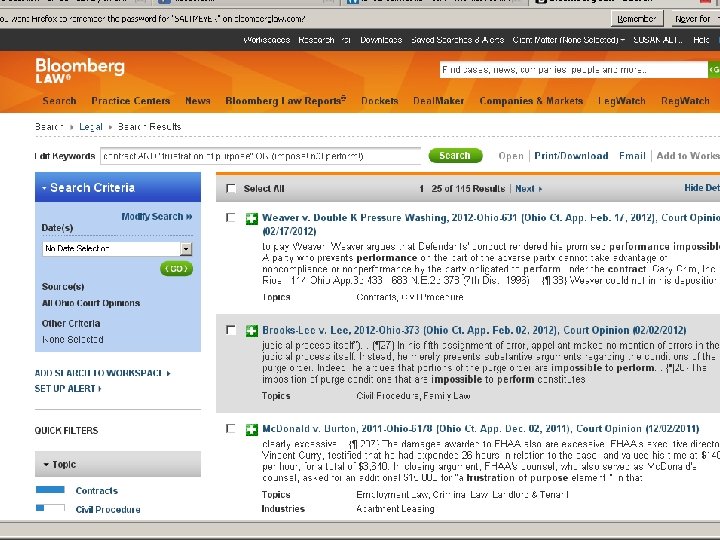Screen dimensions: 720x540
Task: Click the Contracts topic frequency bar
Action: [x=50, y=489]
